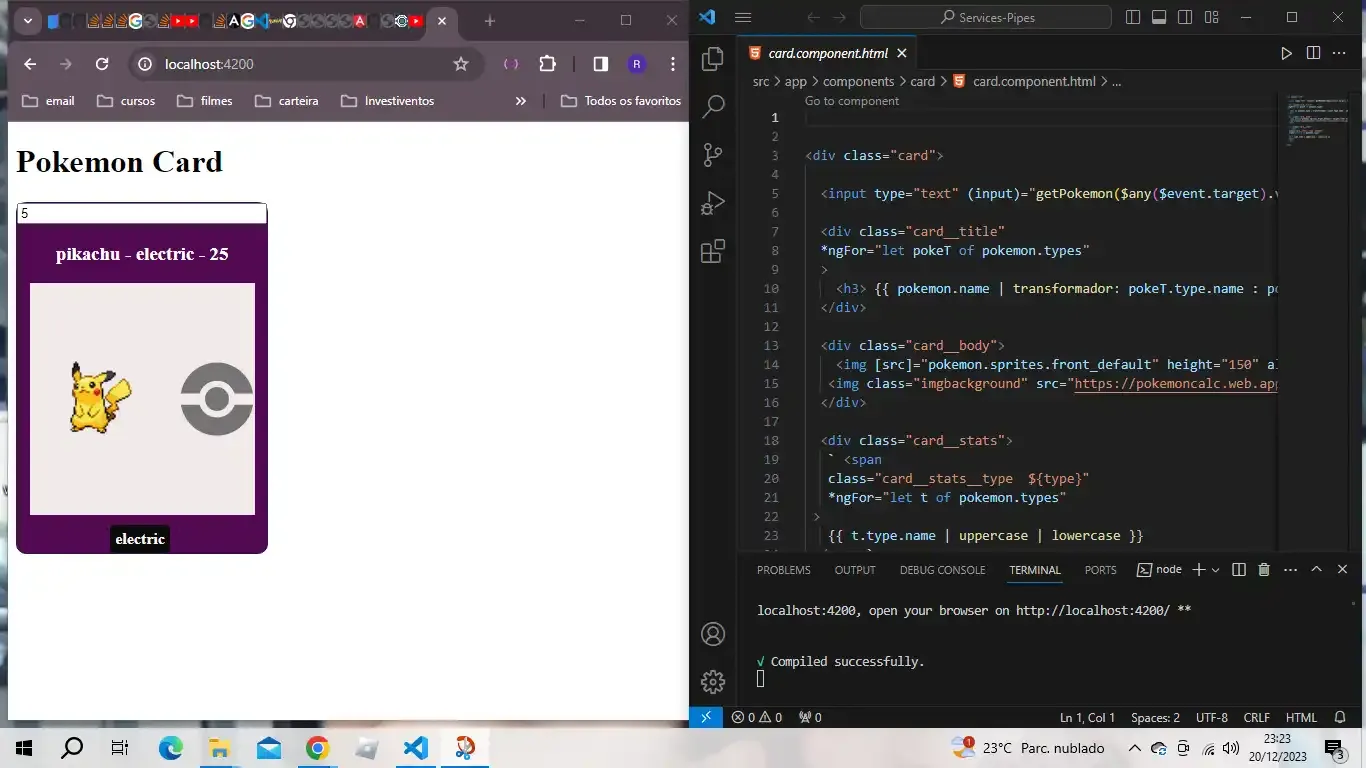
Task: Open Customize Layout options
Action: point(1212,17)
